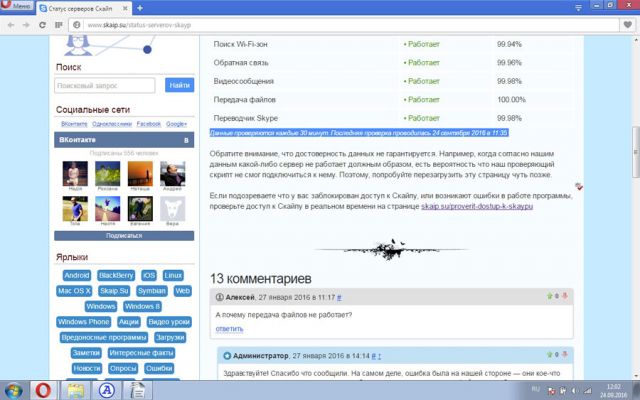The image size is (640, 400).
Task: Click the volume icon in system tray
Action: point(574,391)
